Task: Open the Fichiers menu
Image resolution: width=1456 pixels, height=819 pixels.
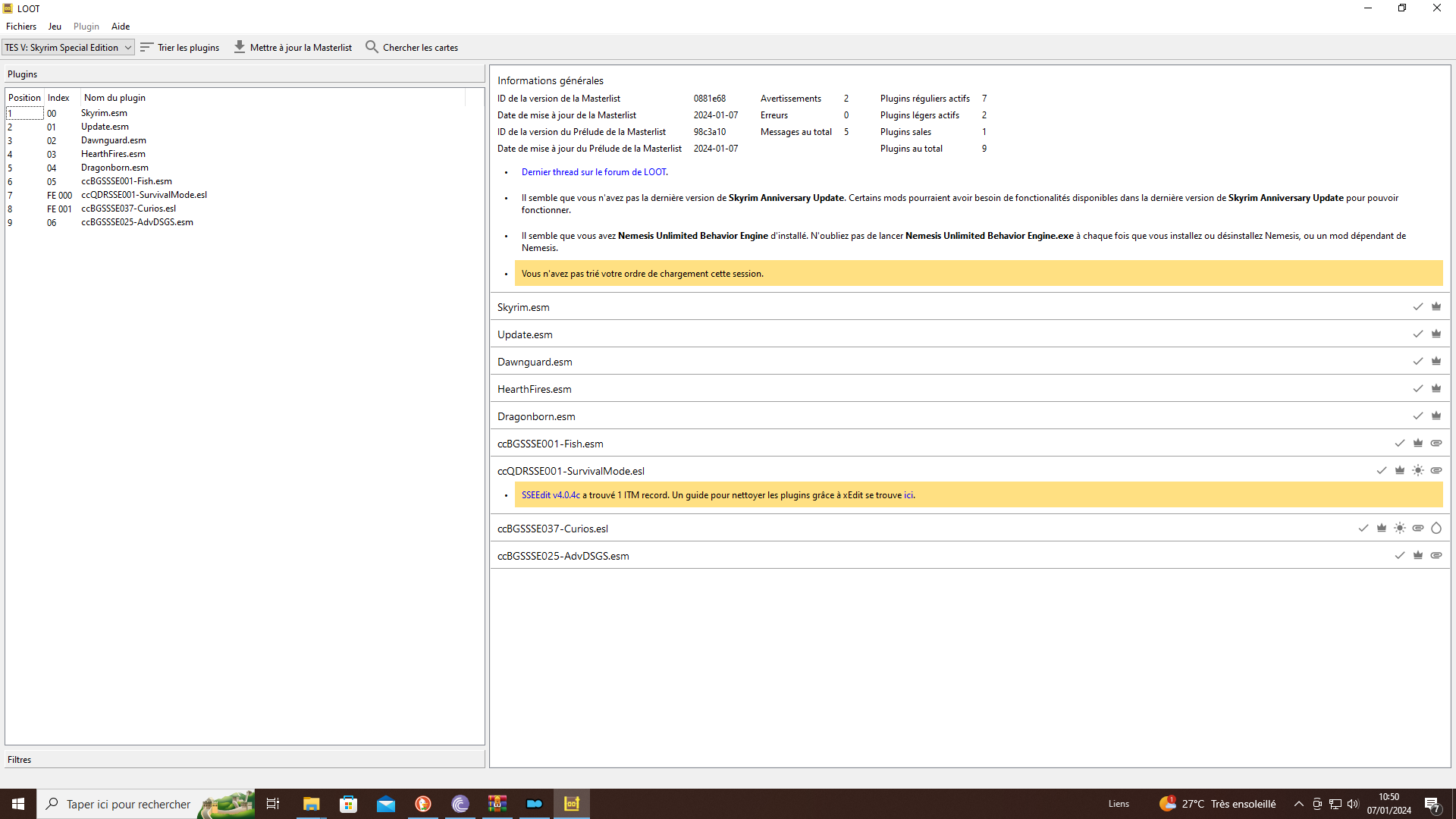Action: [x=21, y=26]
